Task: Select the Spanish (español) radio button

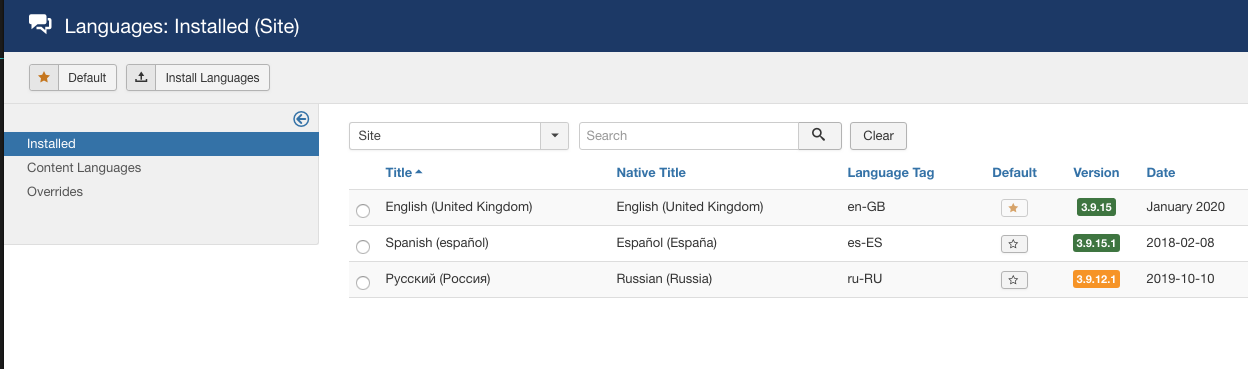Action: coord(363,246)
